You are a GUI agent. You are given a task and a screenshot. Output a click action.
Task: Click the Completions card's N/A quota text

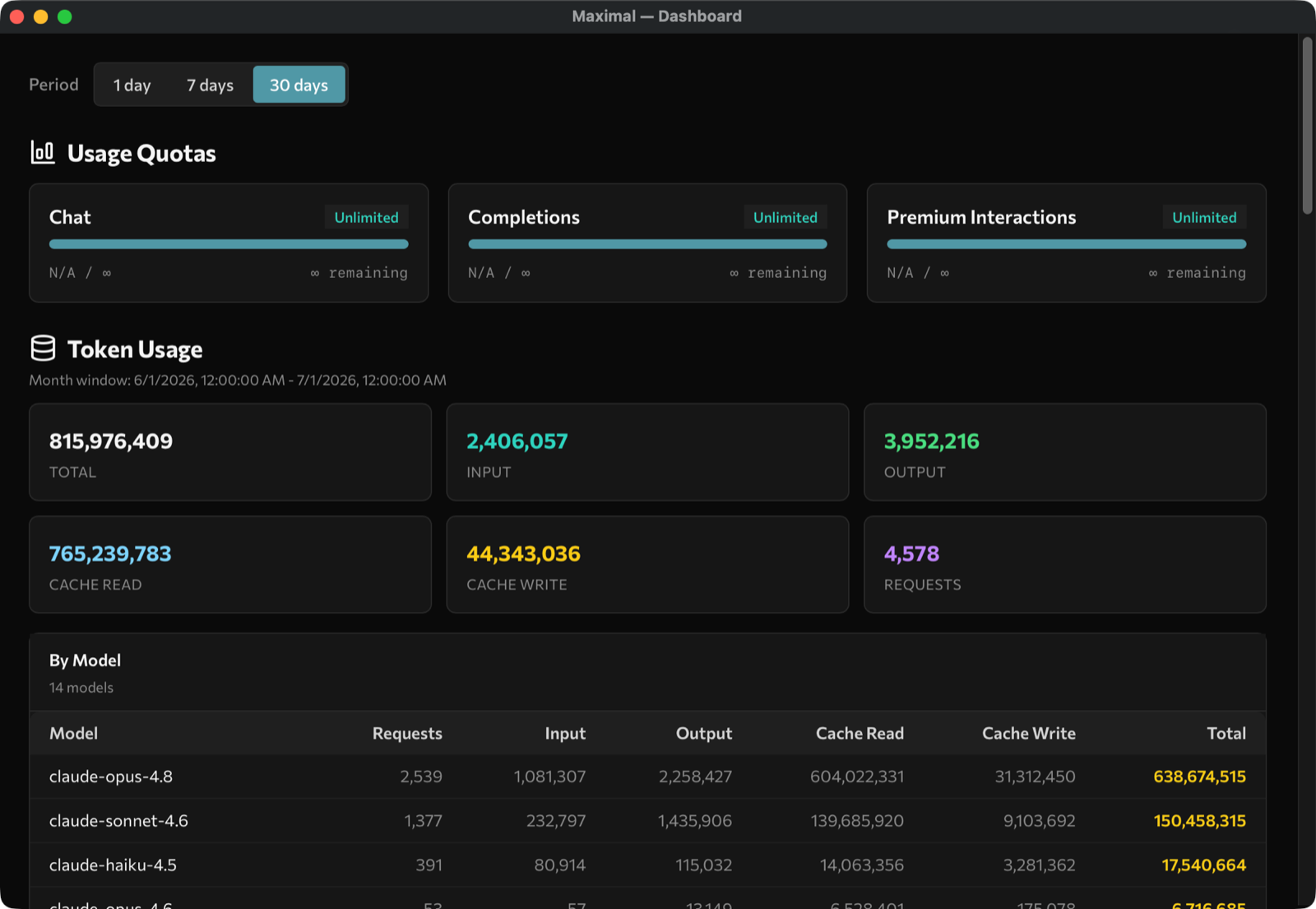pos(499,273)
